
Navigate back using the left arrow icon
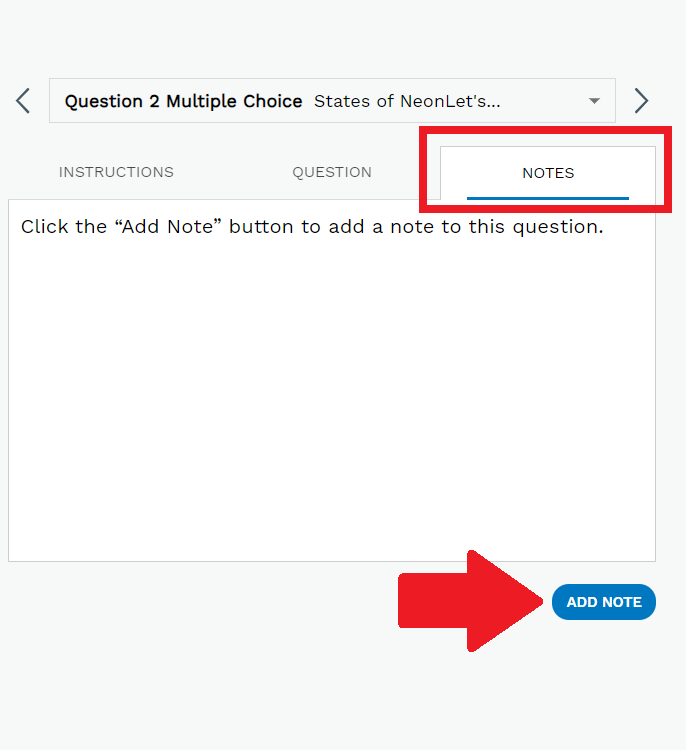pyautogui.click(x=23, y=101)
